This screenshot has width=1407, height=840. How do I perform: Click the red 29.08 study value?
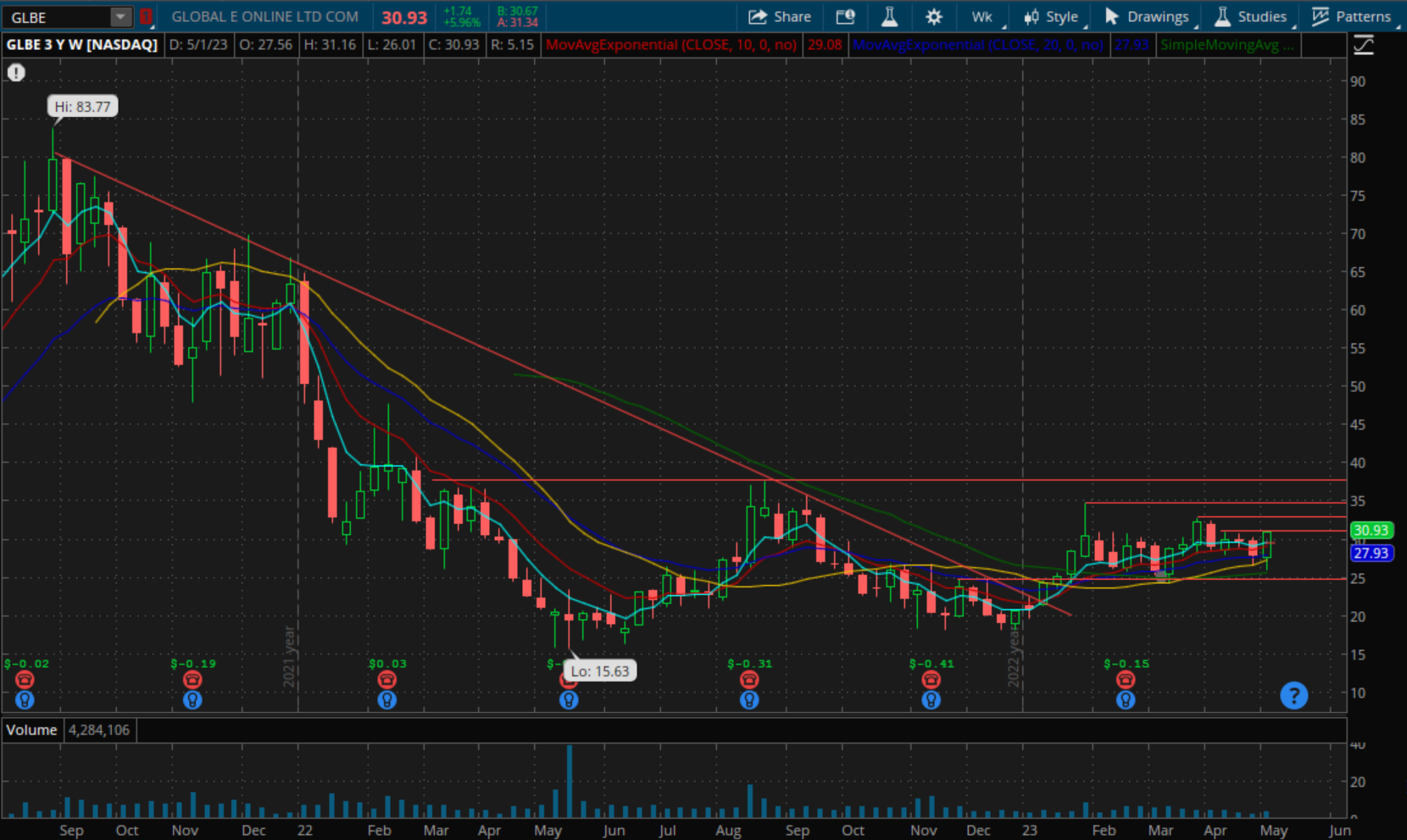click(x=825, y=45)
